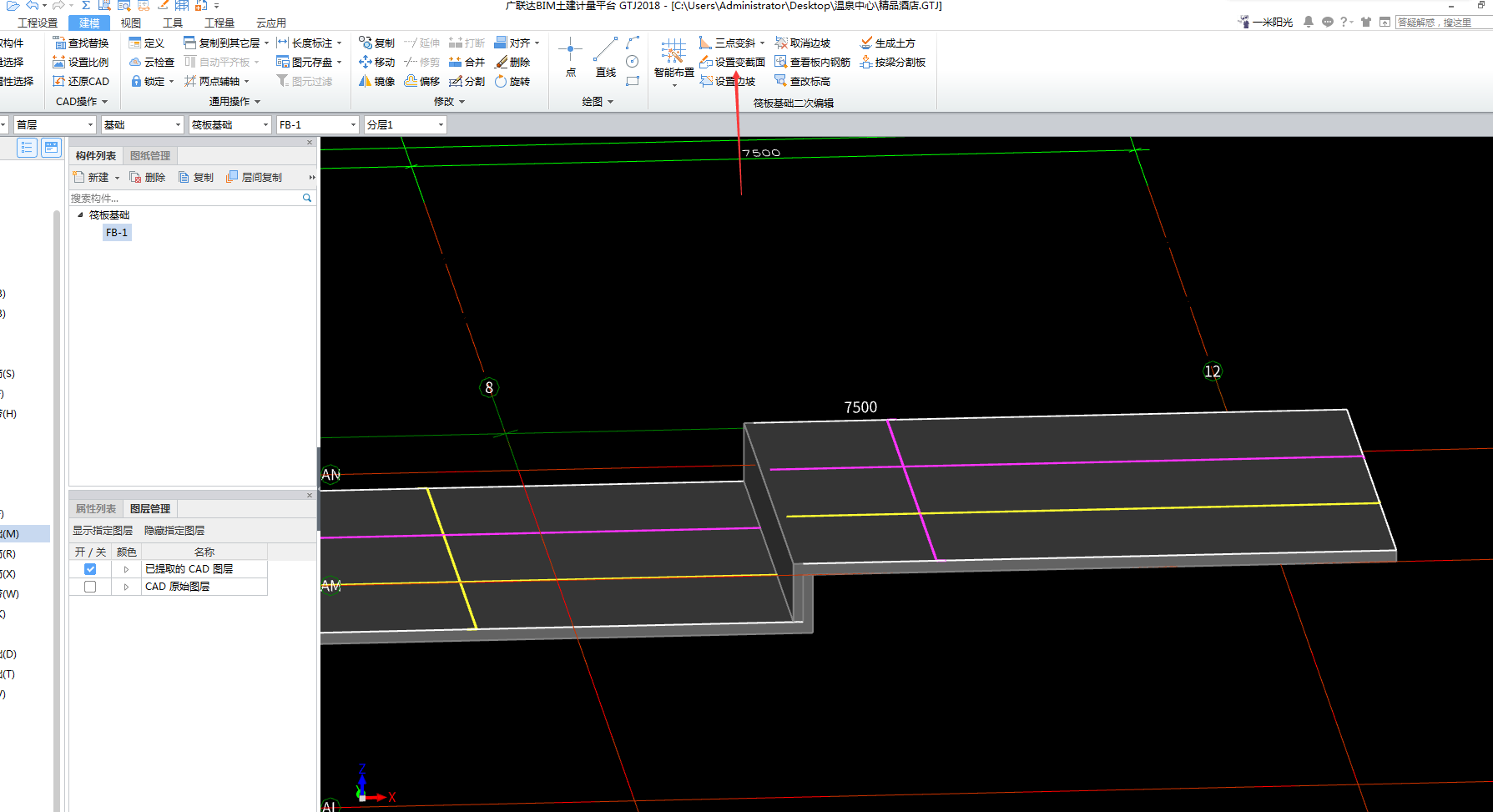Click 隐藏指定图层

point(174,530)
